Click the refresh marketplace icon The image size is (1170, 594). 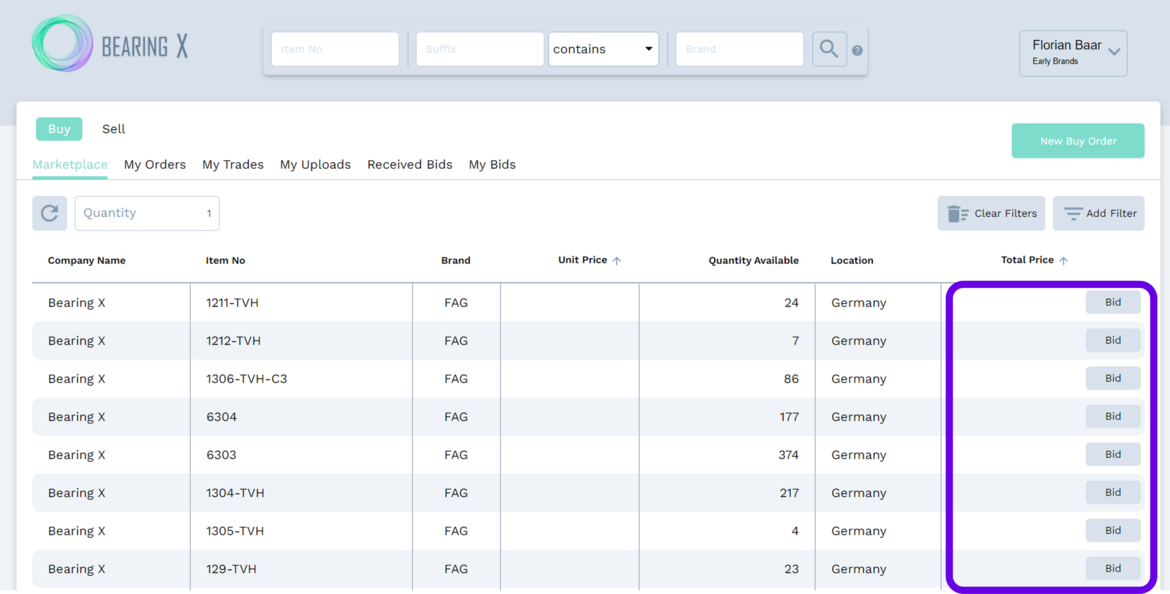(49, 213)
